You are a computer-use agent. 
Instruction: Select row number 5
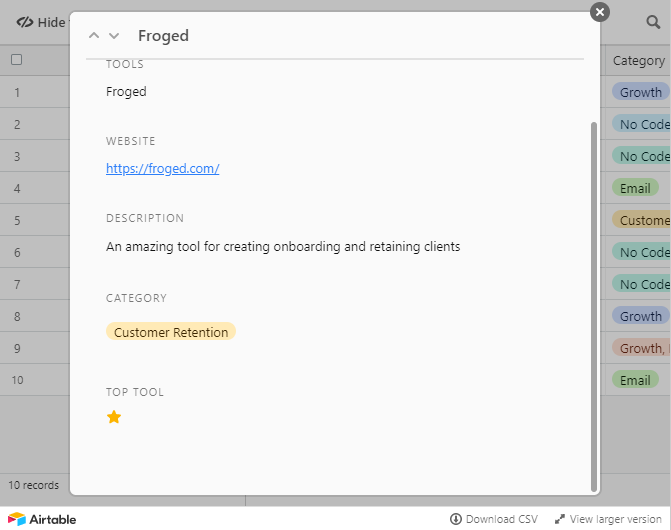17,220
